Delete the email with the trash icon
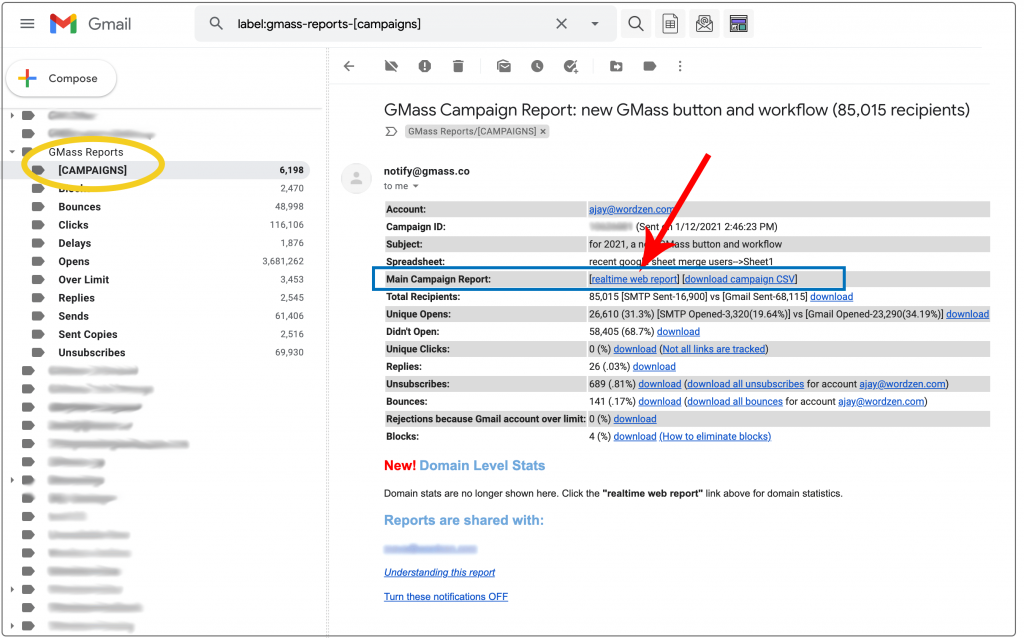Viewport: 1024px width, 638px height. click(458, 65)
